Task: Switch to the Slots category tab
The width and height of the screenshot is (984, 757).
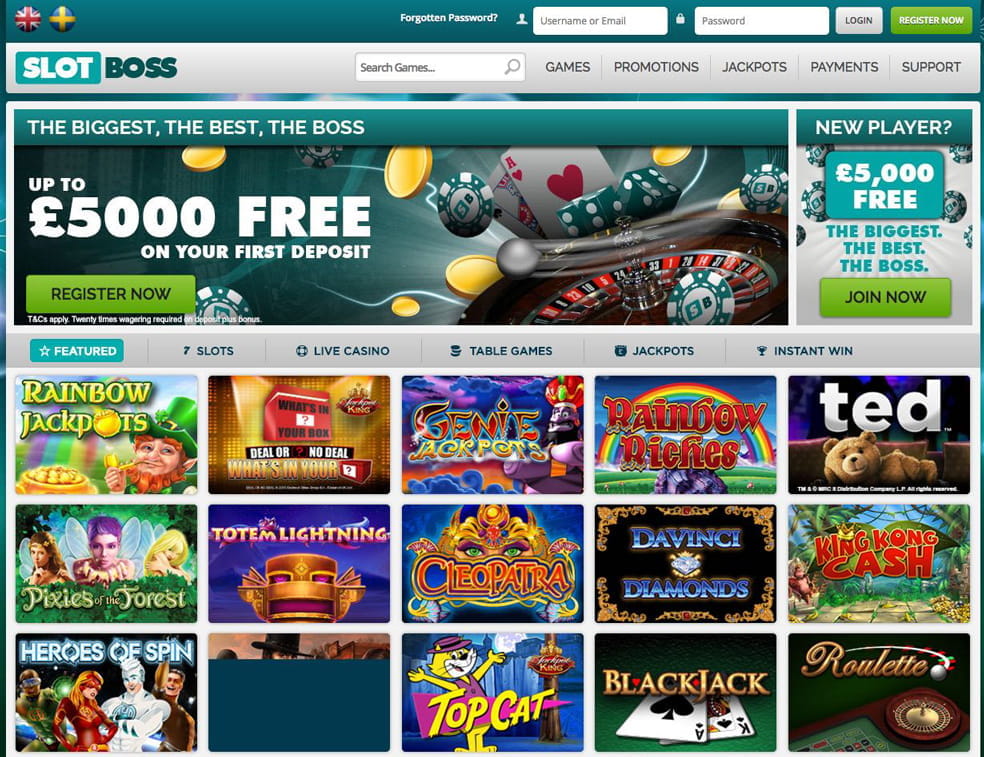Action: pos(208,351)
